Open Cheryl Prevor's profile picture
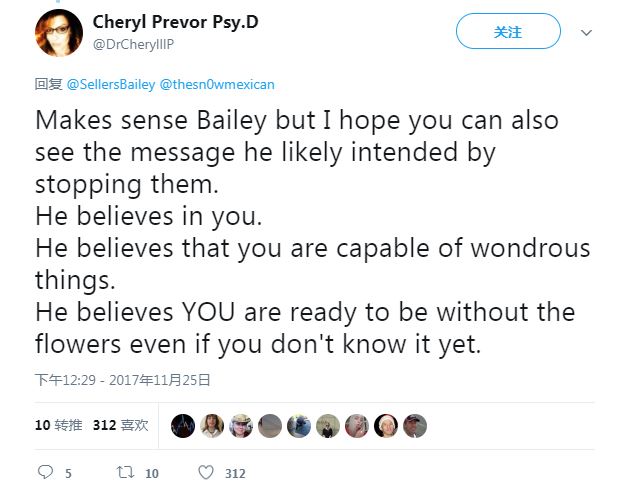The image size is (618, 502). (58, 32)
